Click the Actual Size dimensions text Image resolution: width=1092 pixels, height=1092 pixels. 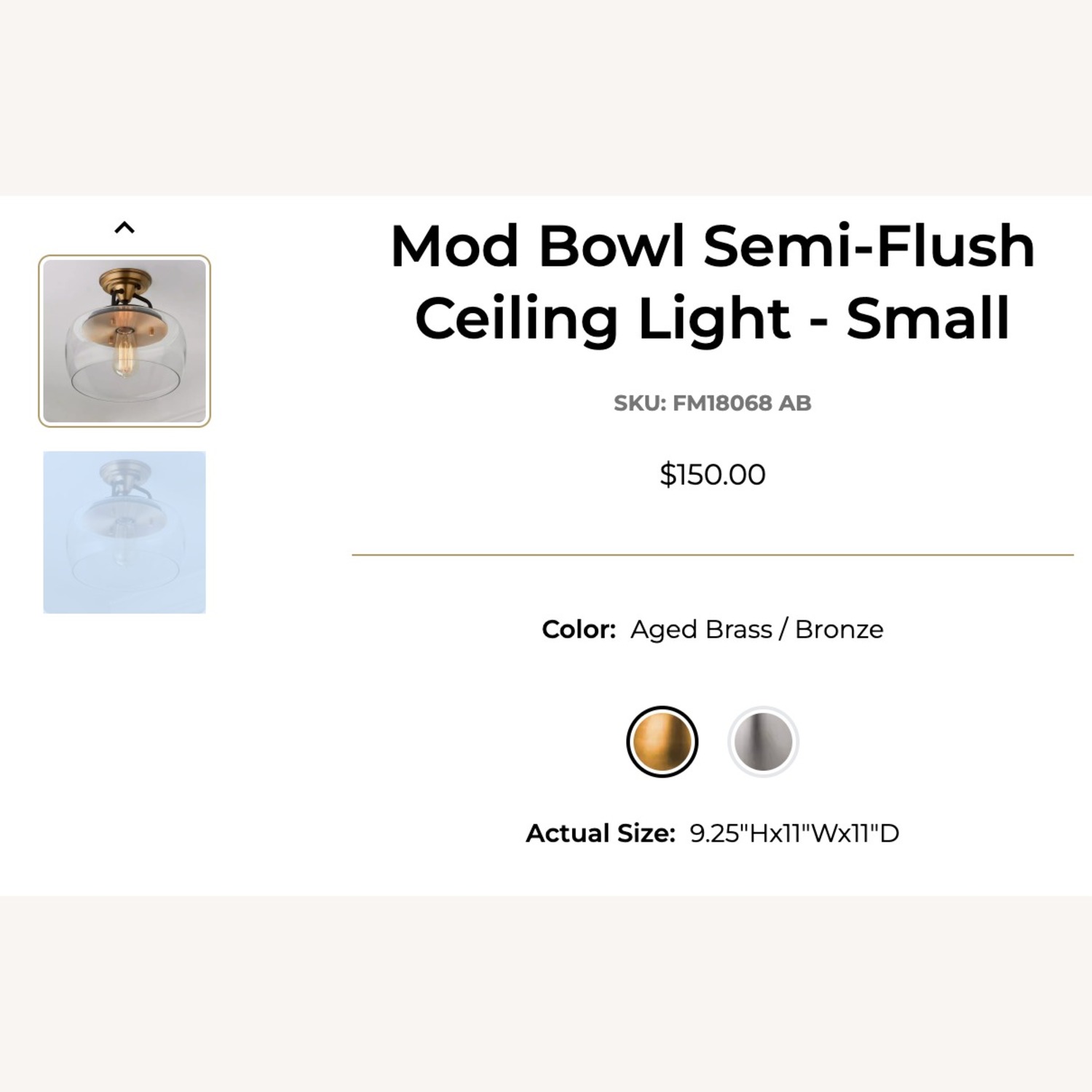click(x=712, y=832)
